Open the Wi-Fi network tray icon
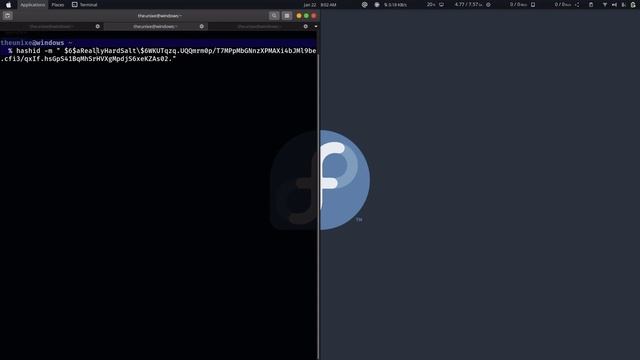The height and width of the screenshot is (360, 640). pyautogui.click(x=605, y=5)
